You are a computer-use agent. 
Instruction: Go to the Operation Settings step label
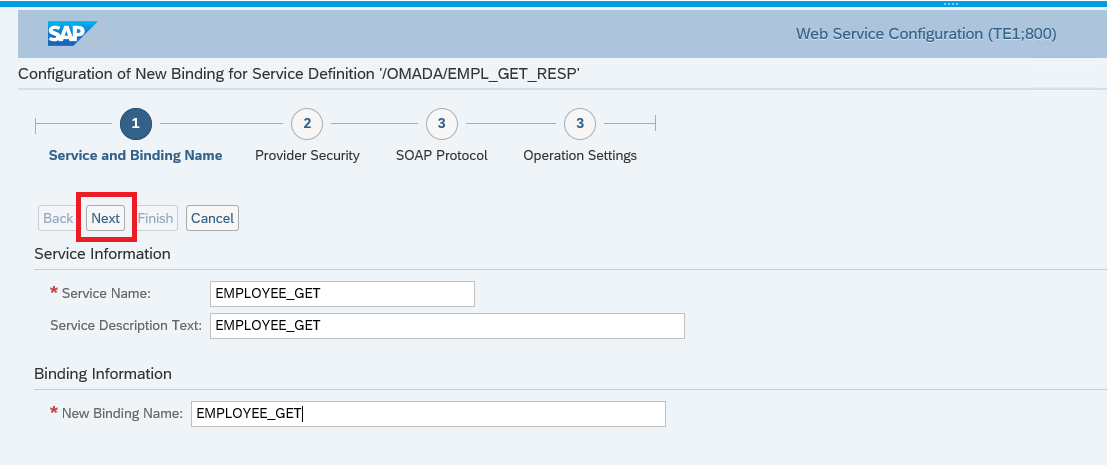coord(580,155)
